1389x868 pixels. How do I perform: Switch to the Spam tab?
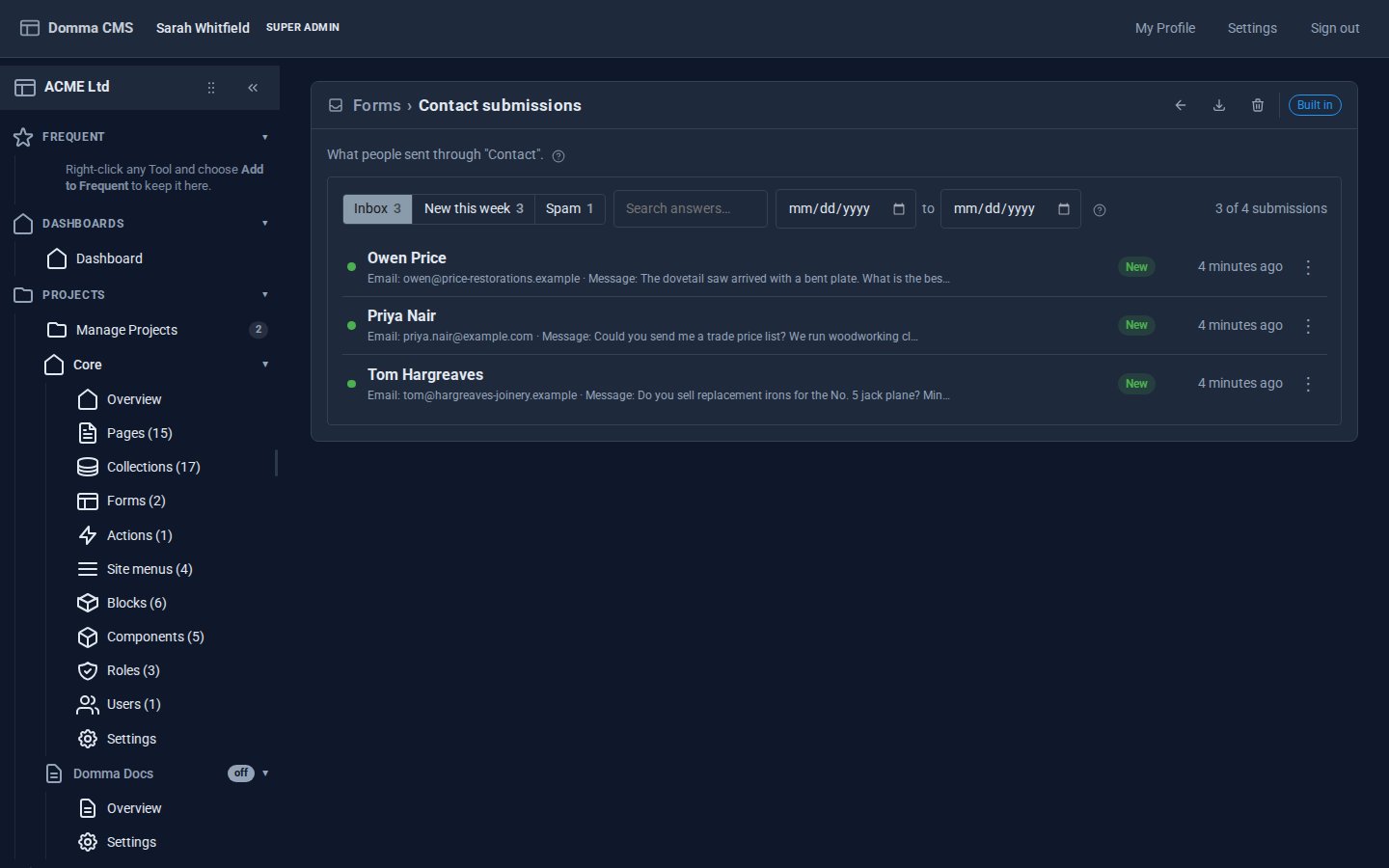(570, 209)
